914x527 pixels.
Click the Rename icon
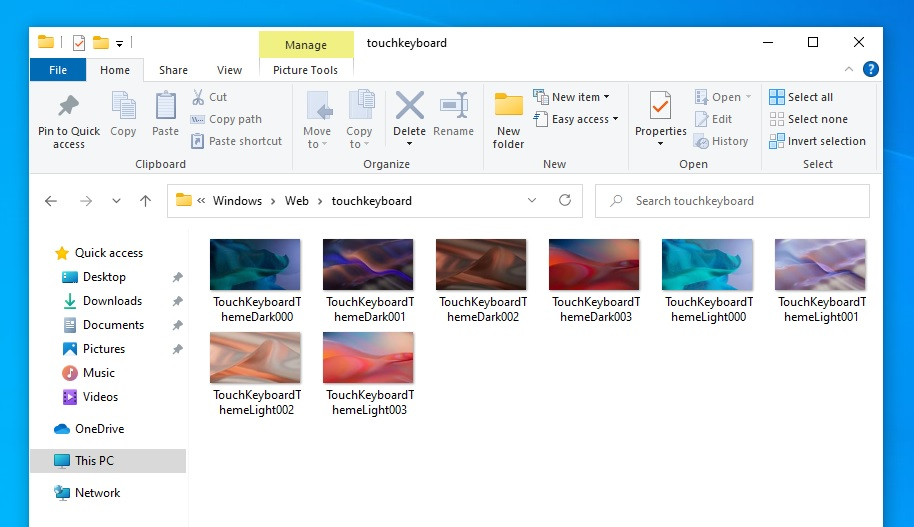453,107
